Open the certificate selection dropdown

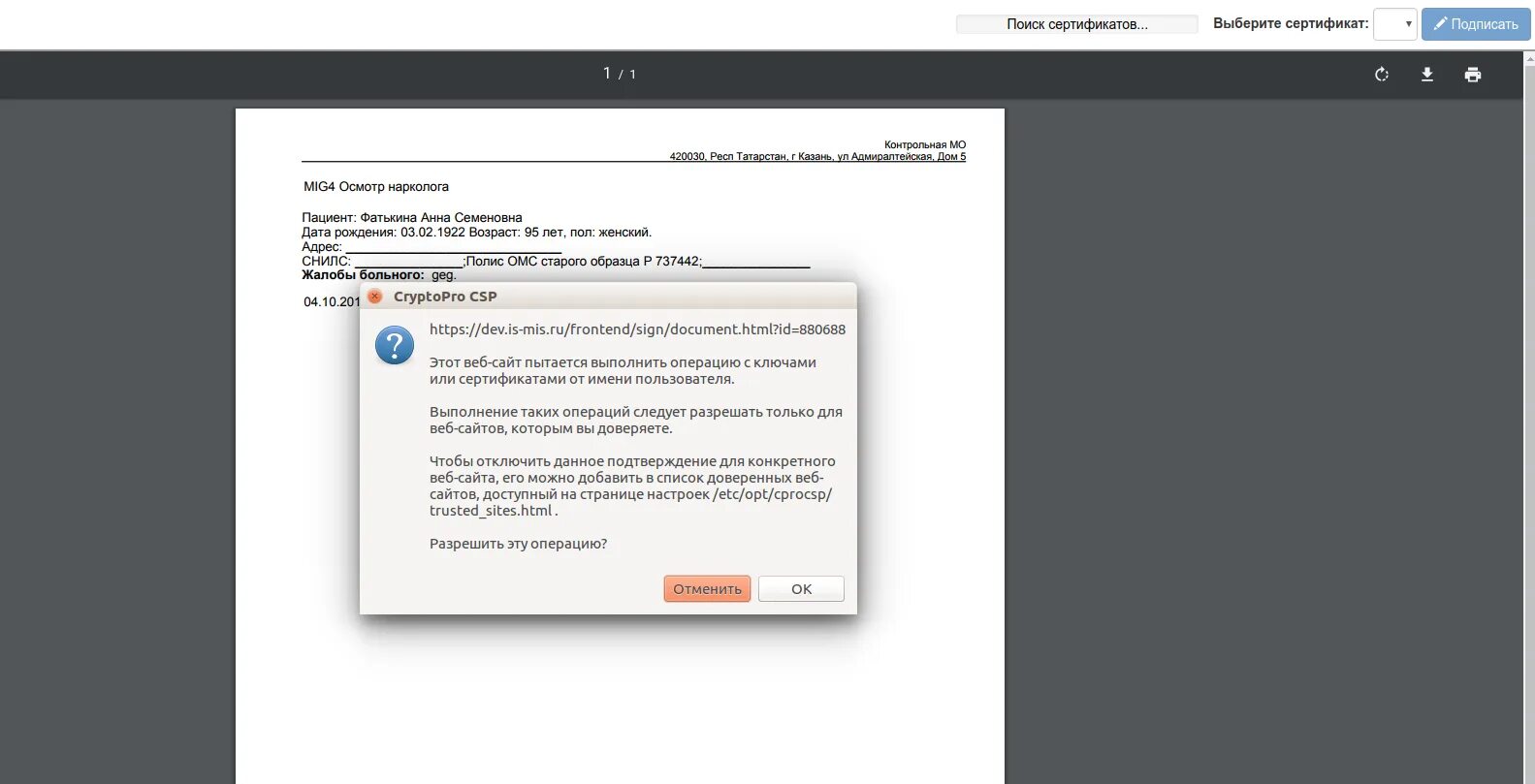[x=1395, y=24]
